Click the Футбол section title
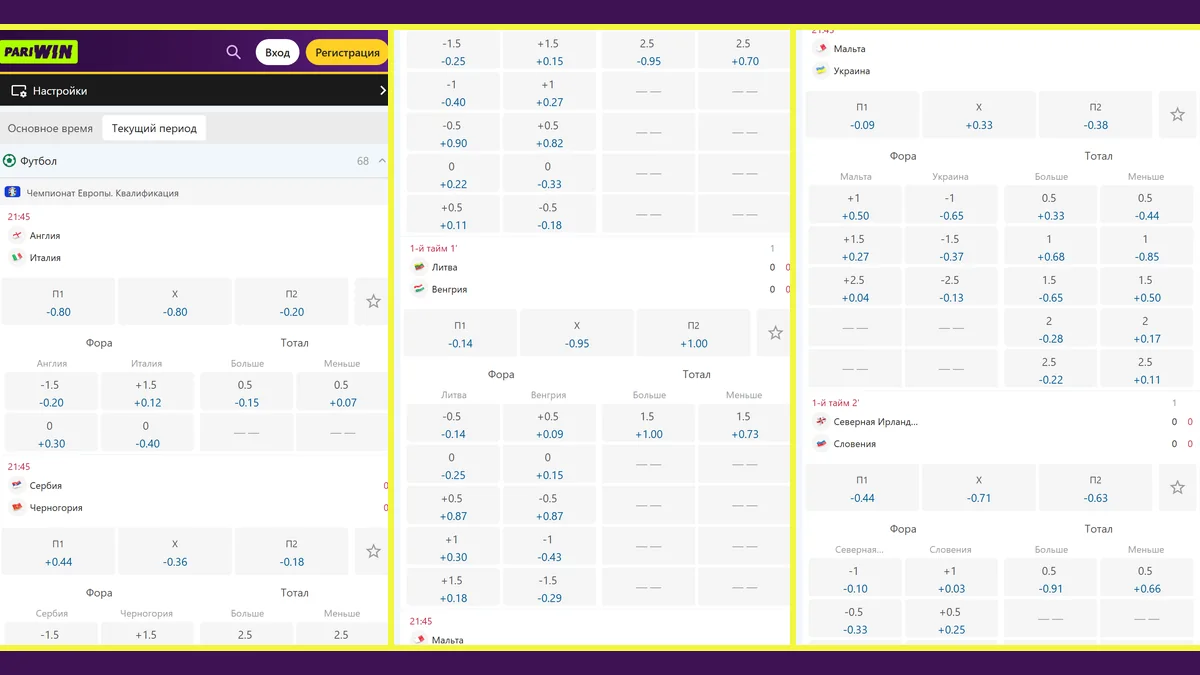 39,161
